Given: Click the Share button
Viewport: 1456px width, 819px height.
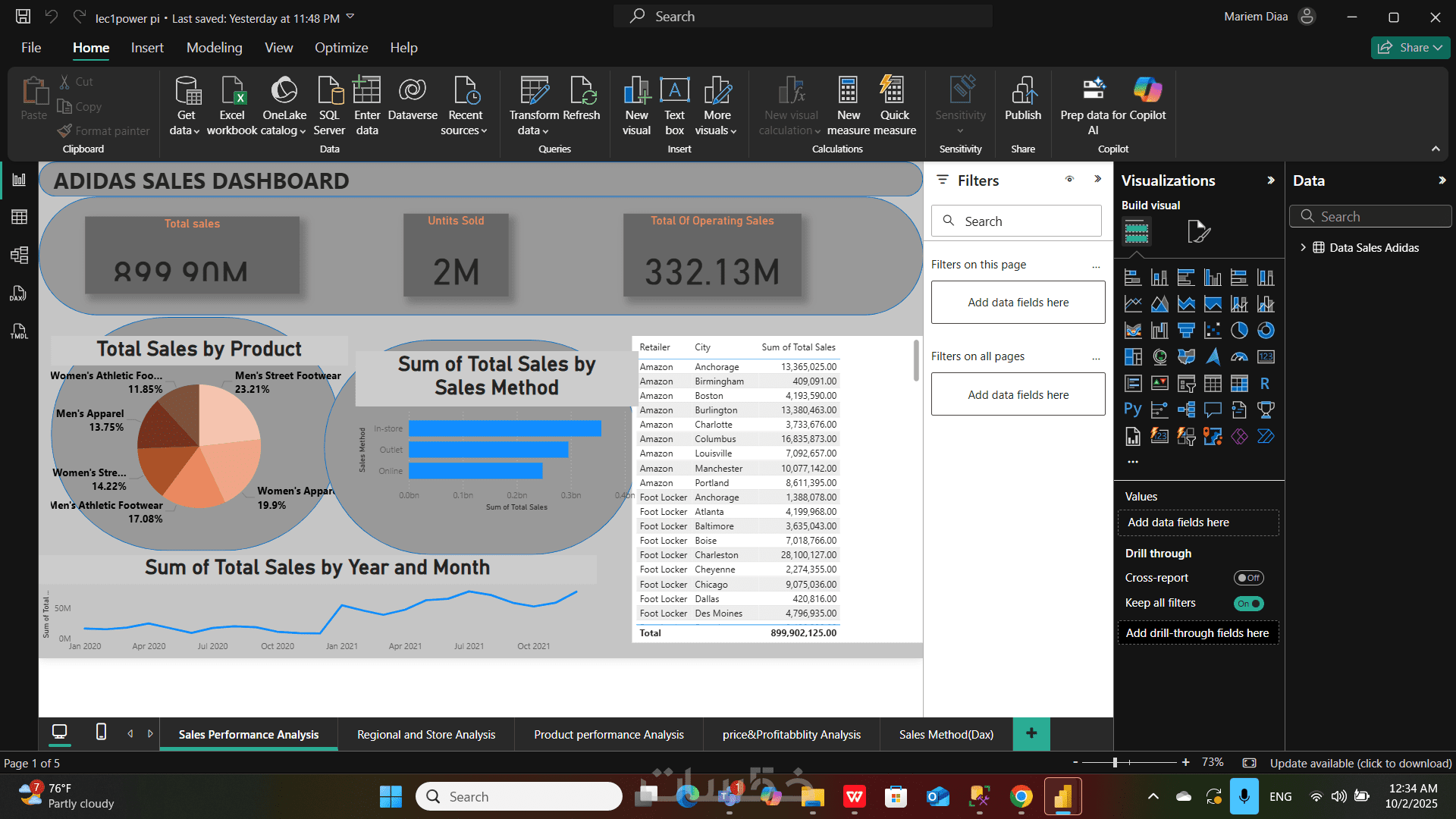Looking at the screenshot, I should coord(1410,48).
